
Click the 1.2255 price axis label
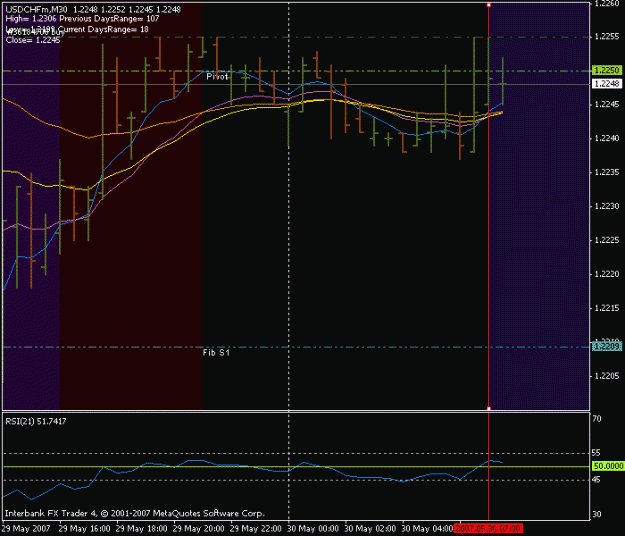point(607,37)
